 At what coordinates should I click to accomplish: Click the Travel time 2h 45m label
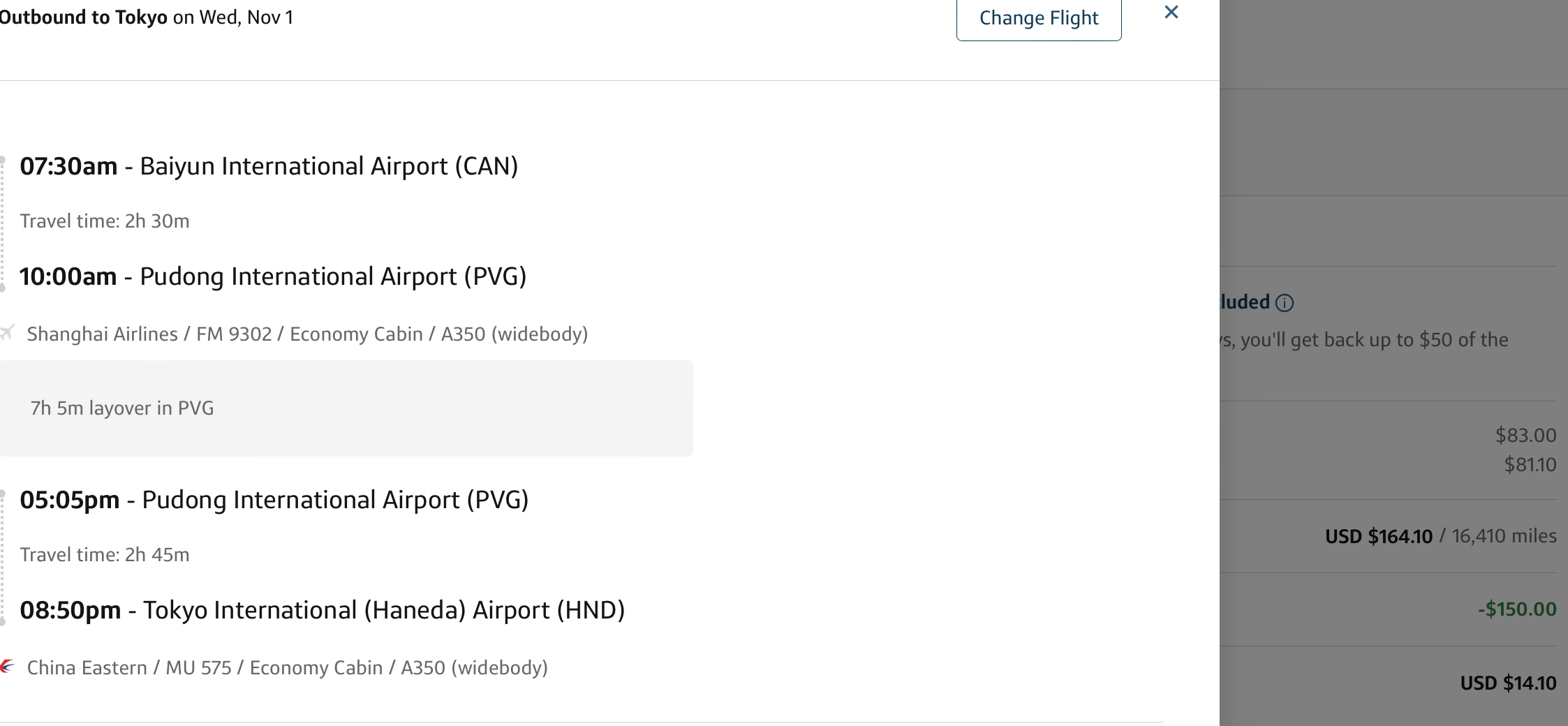pos(105,555)
